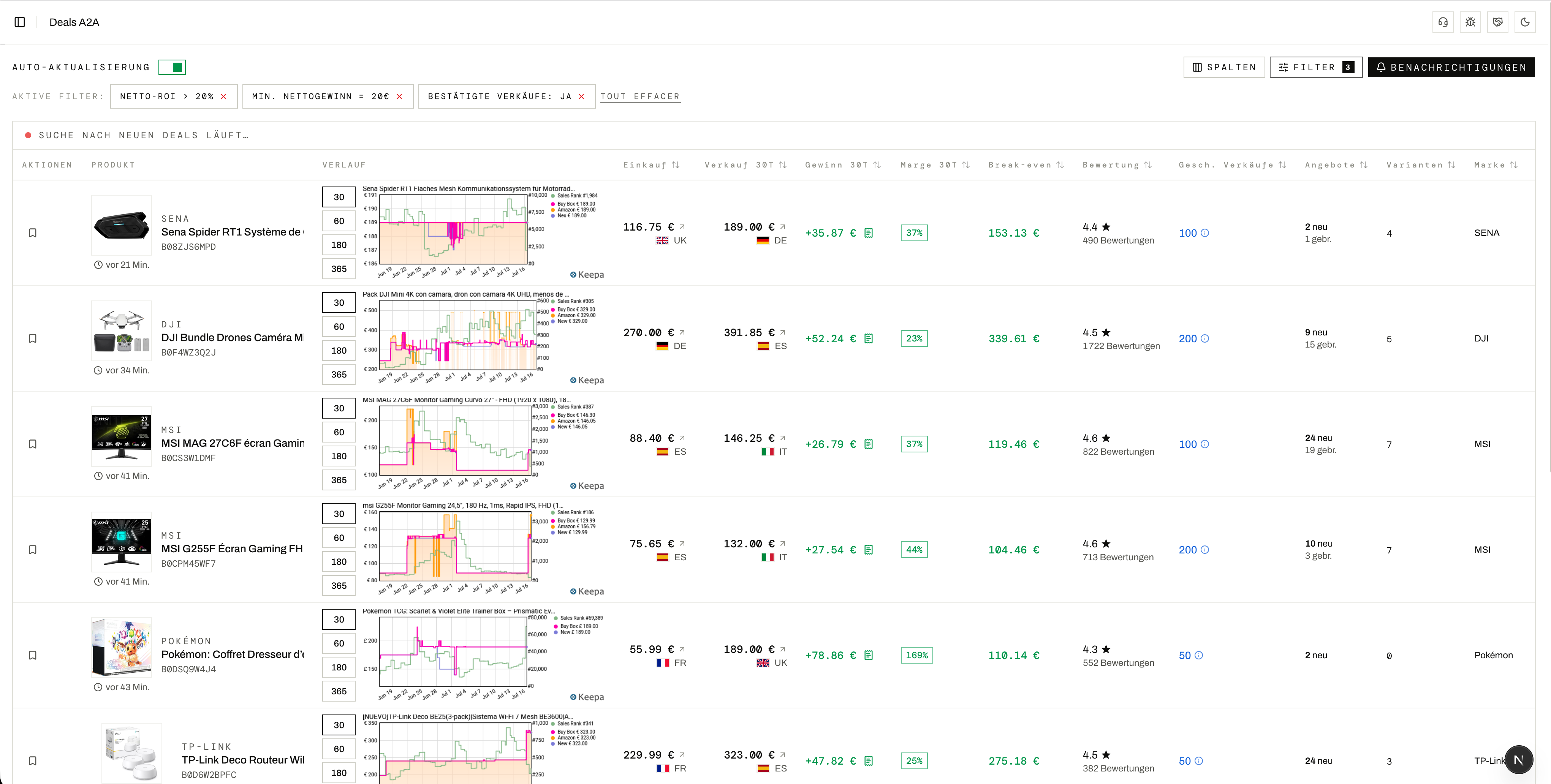The height and width of the screenshot is (784, 1551).
Task: Open Keepa link under MSI G255F chart
Action: 587,591
